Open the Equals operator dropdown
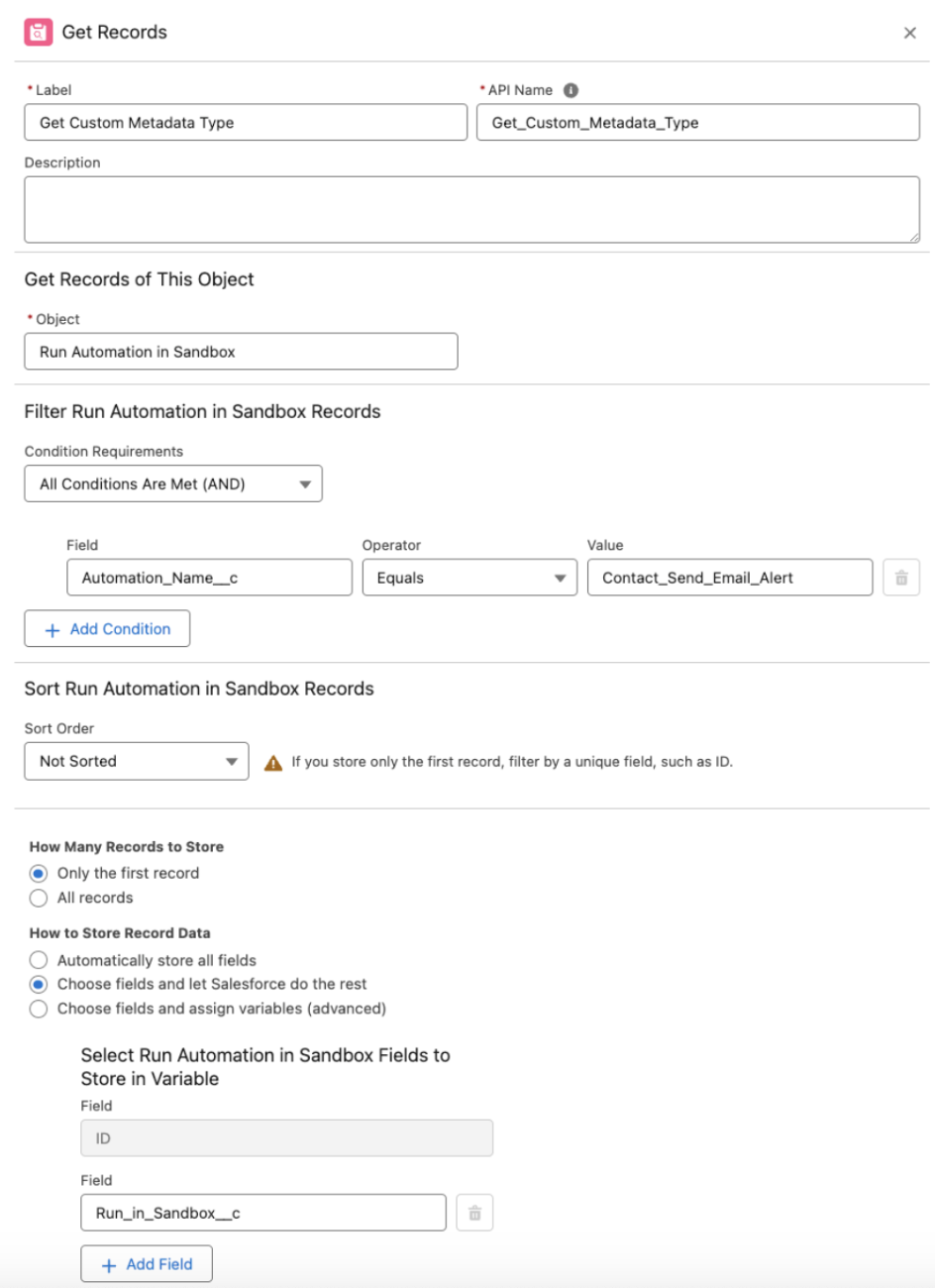The image size is (935, 1288). coord(469,578)
